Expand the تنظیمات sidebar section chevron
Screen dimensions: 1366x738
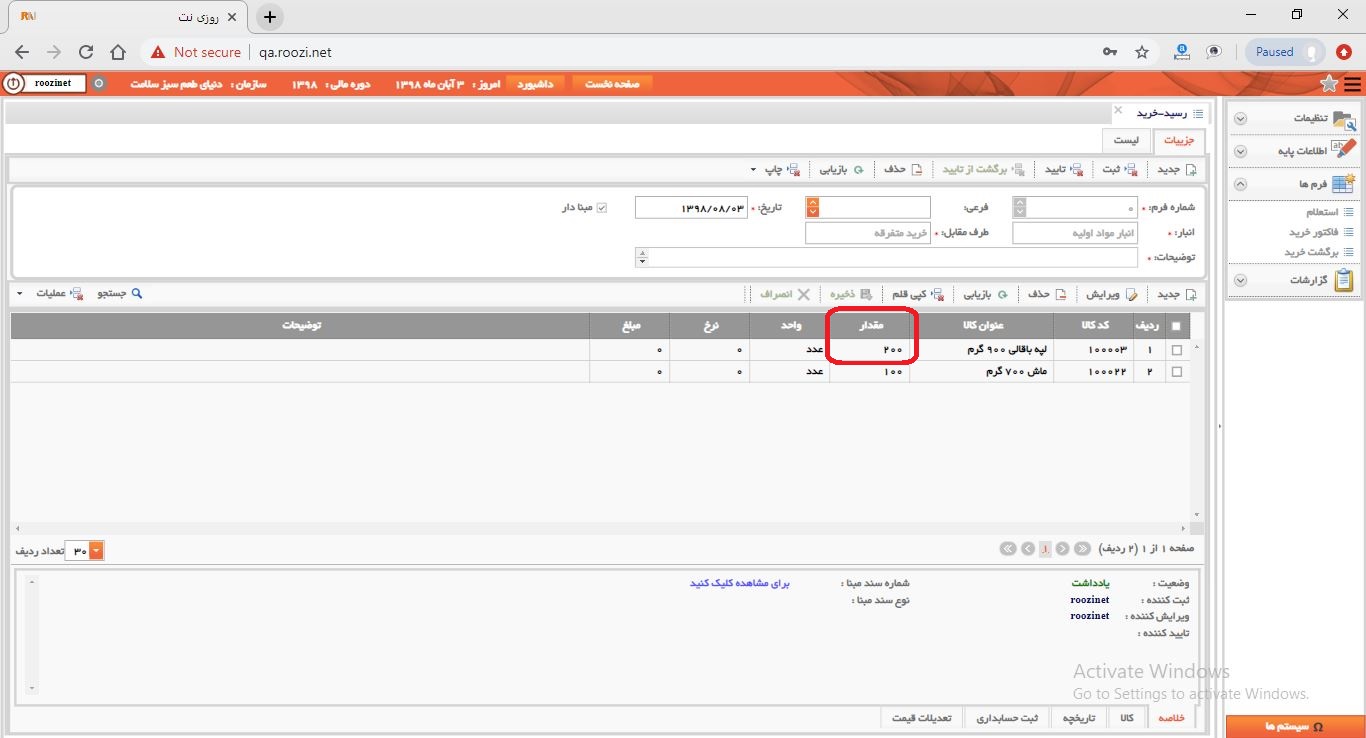[x=1240, y=119]
